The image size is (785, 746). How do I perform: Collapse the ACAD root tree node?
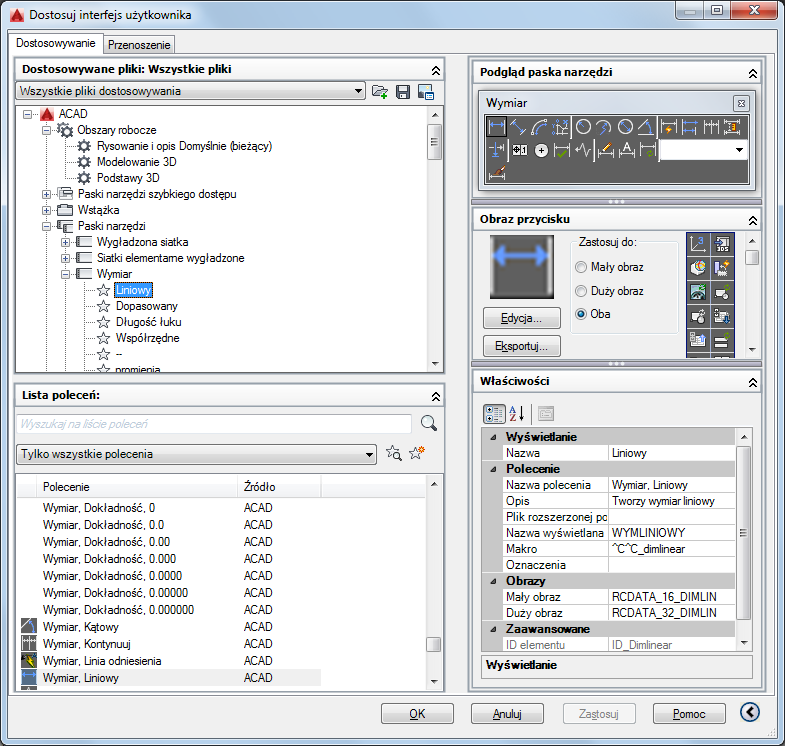[28, 114]
